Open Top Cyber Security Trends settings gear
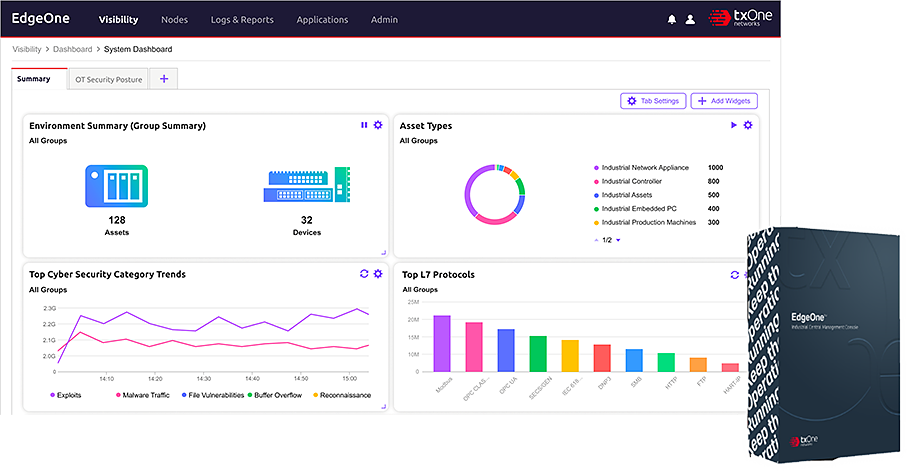This screenshot has height=473, width=909. (x=378, y=274)
